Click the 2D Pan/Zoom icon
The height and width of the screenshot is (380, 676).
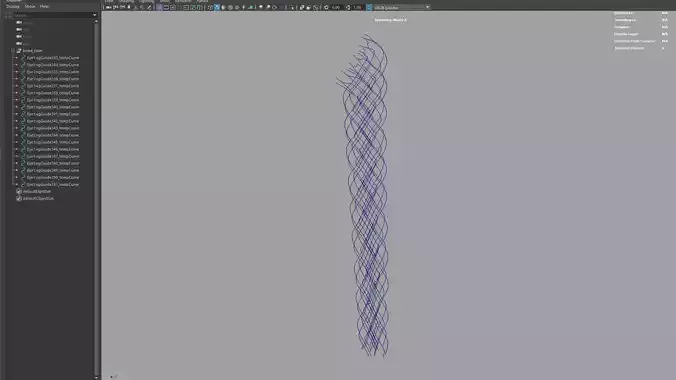coord(142,7)
